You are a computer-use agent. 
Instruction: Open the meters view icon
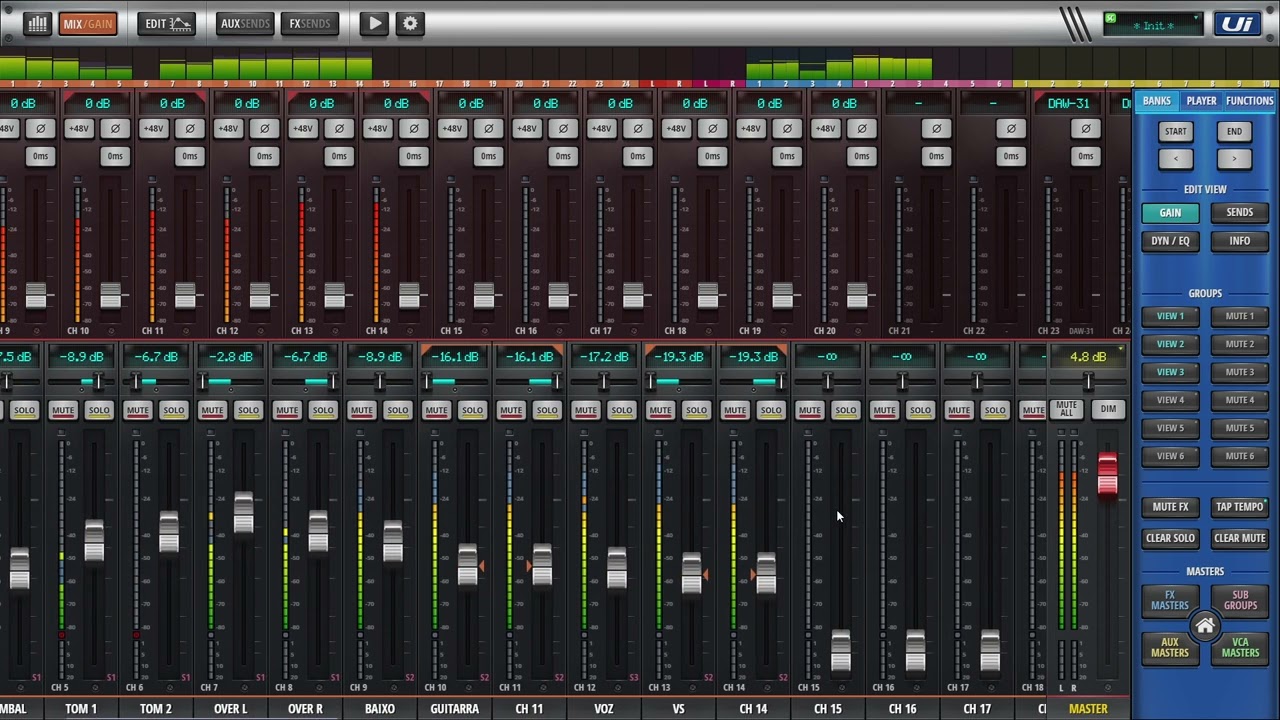click(x=37, y=23)
